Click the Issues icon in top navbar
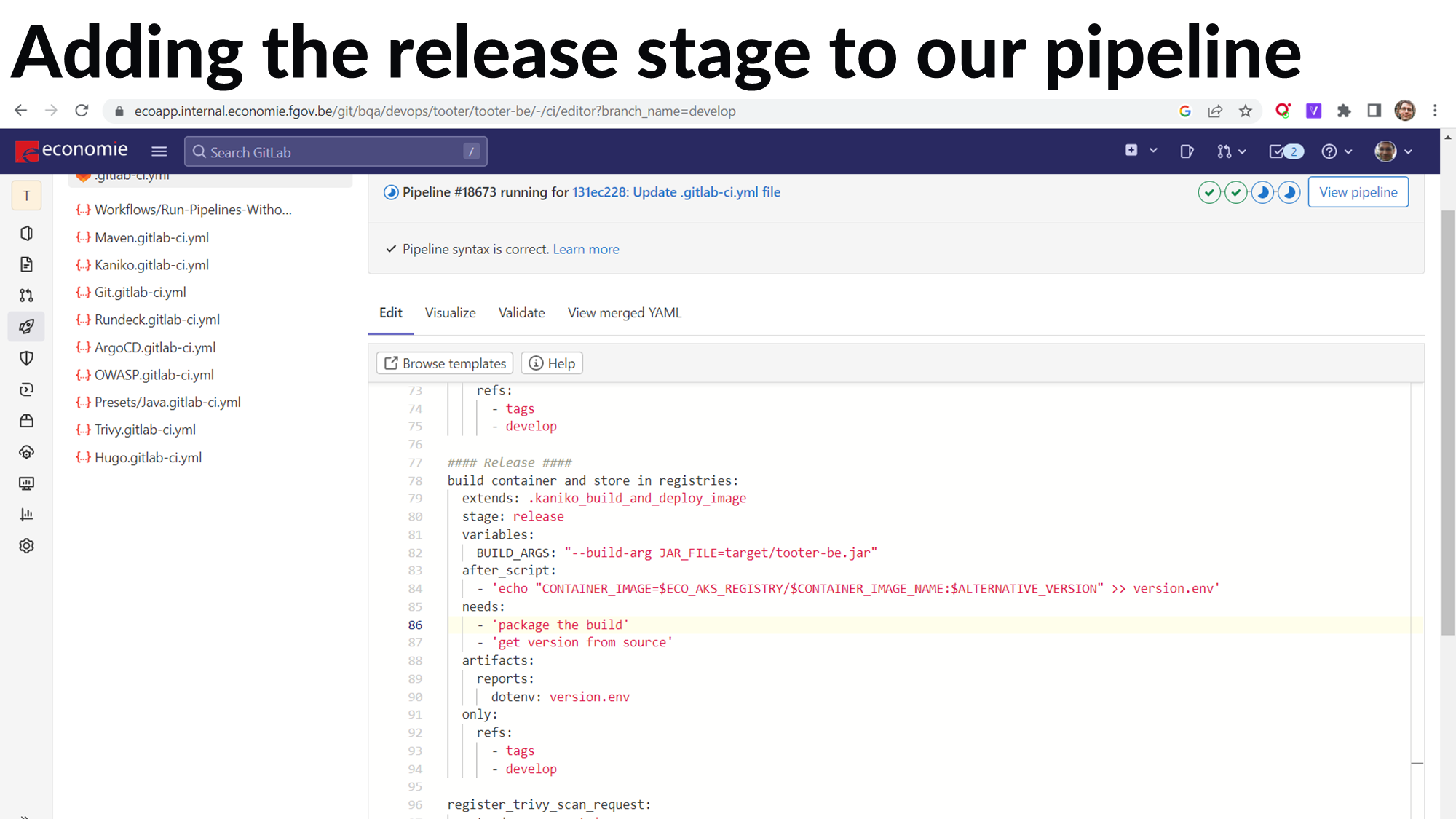 point(1187,151)
